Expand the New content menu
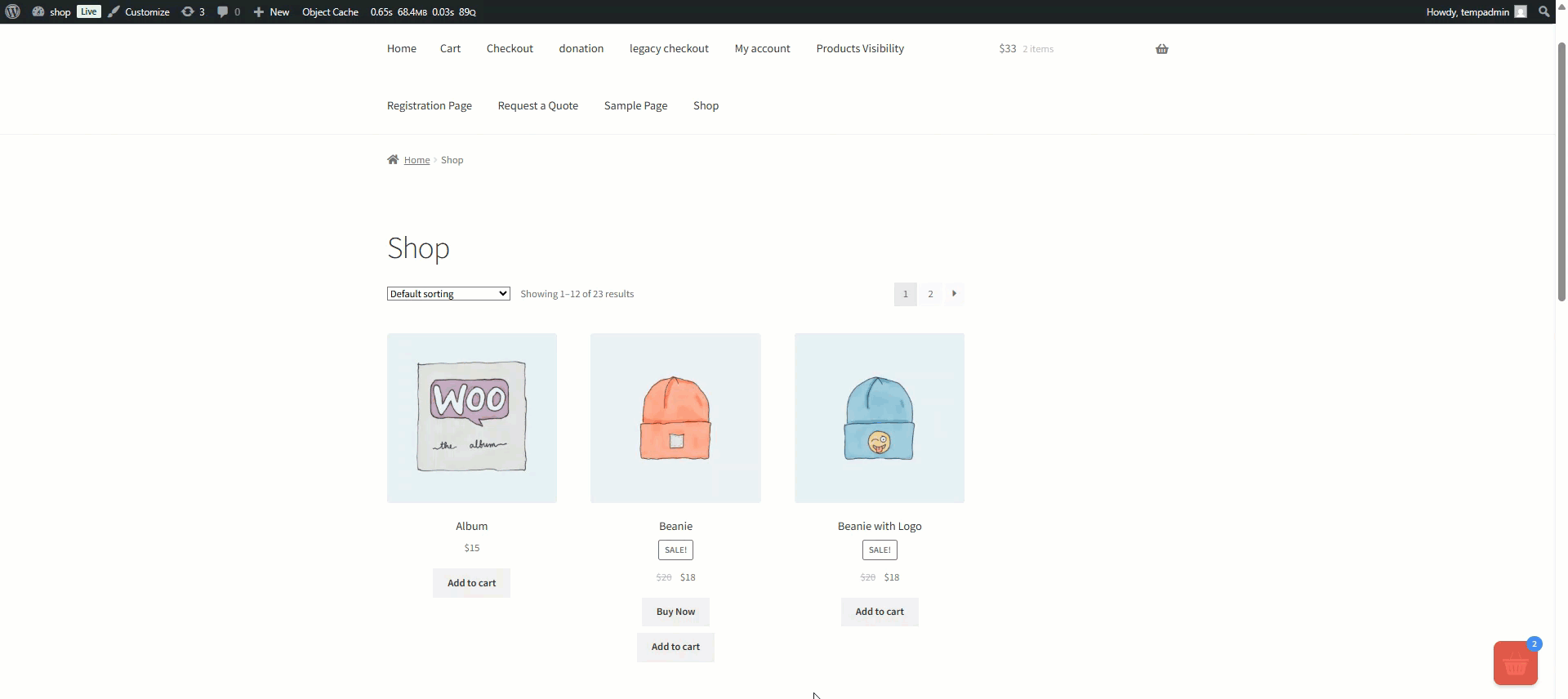This screenshot has width=1568, height=699. (271, 11)
